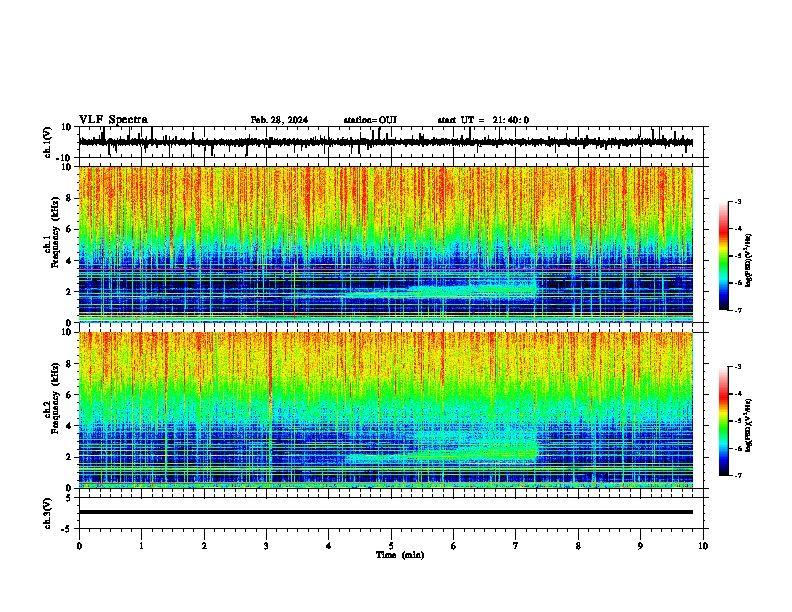Click the ch.2 spectrogram 2 kHz tick label
This screenshot has width=792, height=612.
pos(69,457)
